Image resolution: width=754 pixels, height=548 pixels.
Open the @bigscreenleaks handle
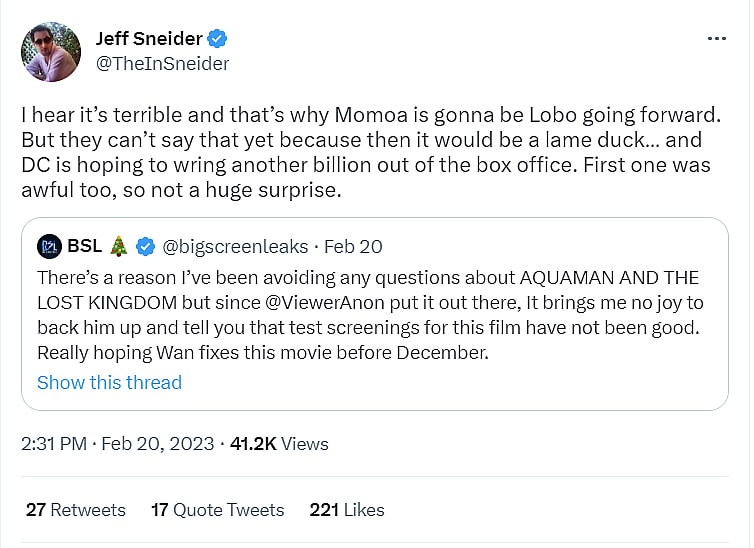pos(232,246)
